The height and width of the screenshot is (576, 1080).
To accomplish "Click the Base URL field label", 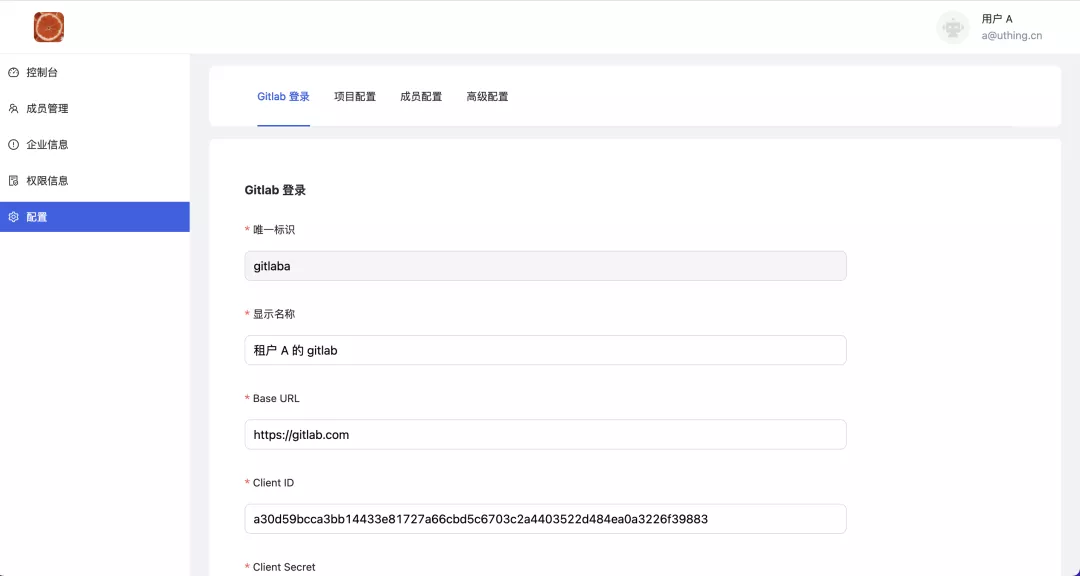I will (x=276, y=398).
